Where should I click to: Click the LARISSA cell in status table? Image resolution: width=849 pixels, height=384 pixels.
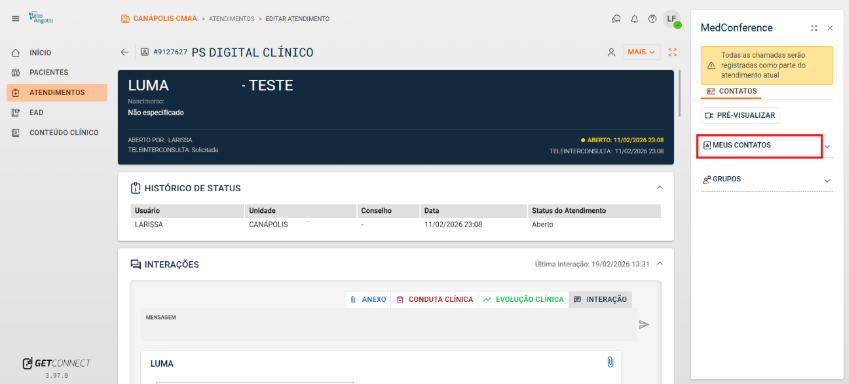coord(149,224)
